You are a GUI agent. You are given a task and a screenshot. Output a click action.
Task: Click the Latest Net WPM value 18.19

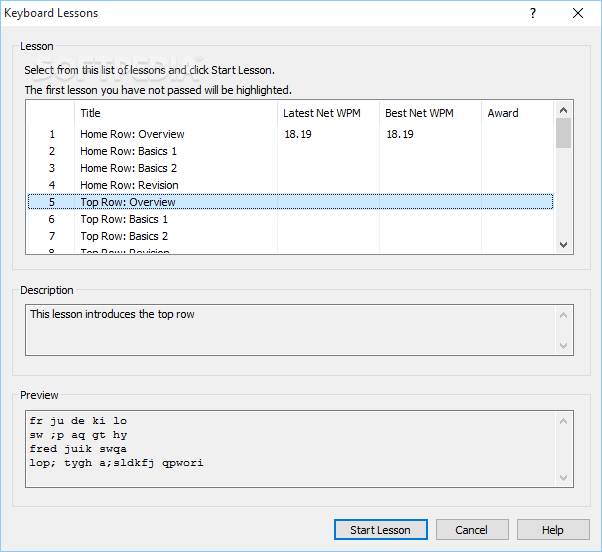(298, 134)
